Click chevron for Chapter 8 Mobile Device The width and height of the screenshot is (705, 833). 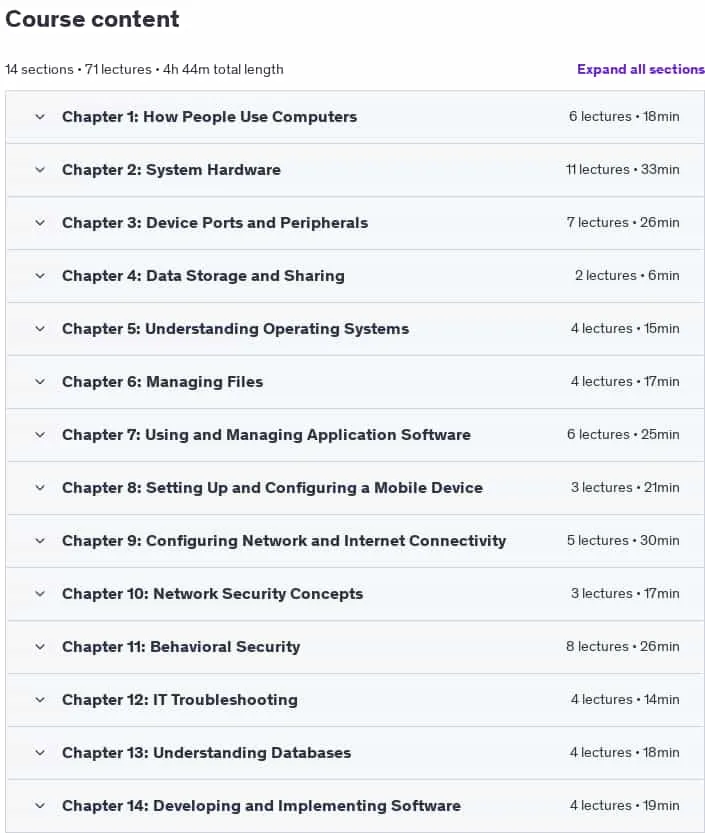point(40,488)
